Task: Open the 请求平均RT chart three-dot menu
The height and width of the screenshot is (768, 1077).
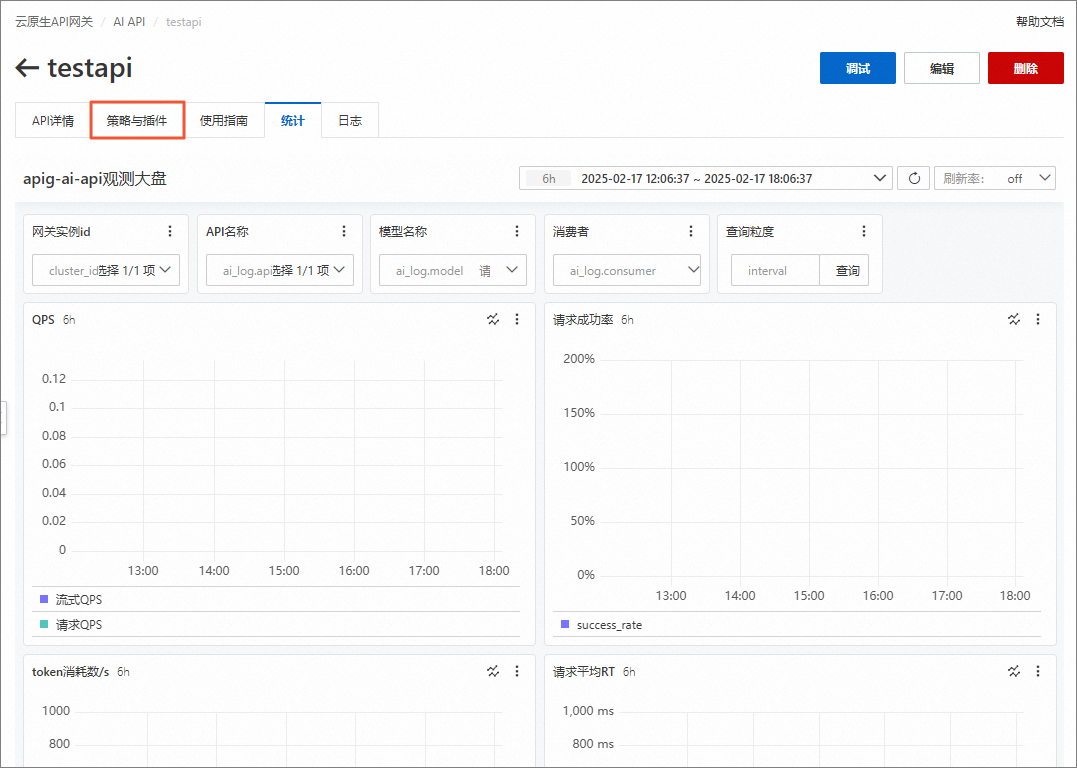Action: (x=1037, y=671)
